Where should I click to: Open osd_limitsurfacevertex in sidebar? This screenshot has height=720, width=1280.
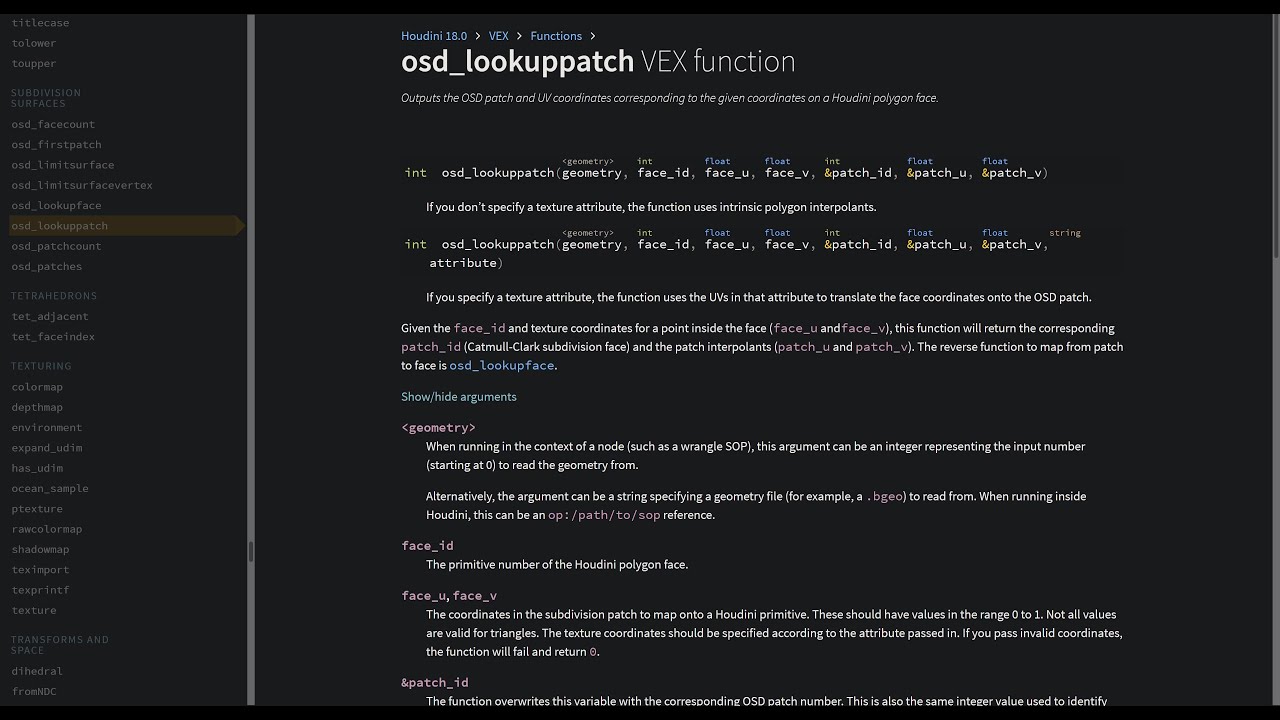82,185
